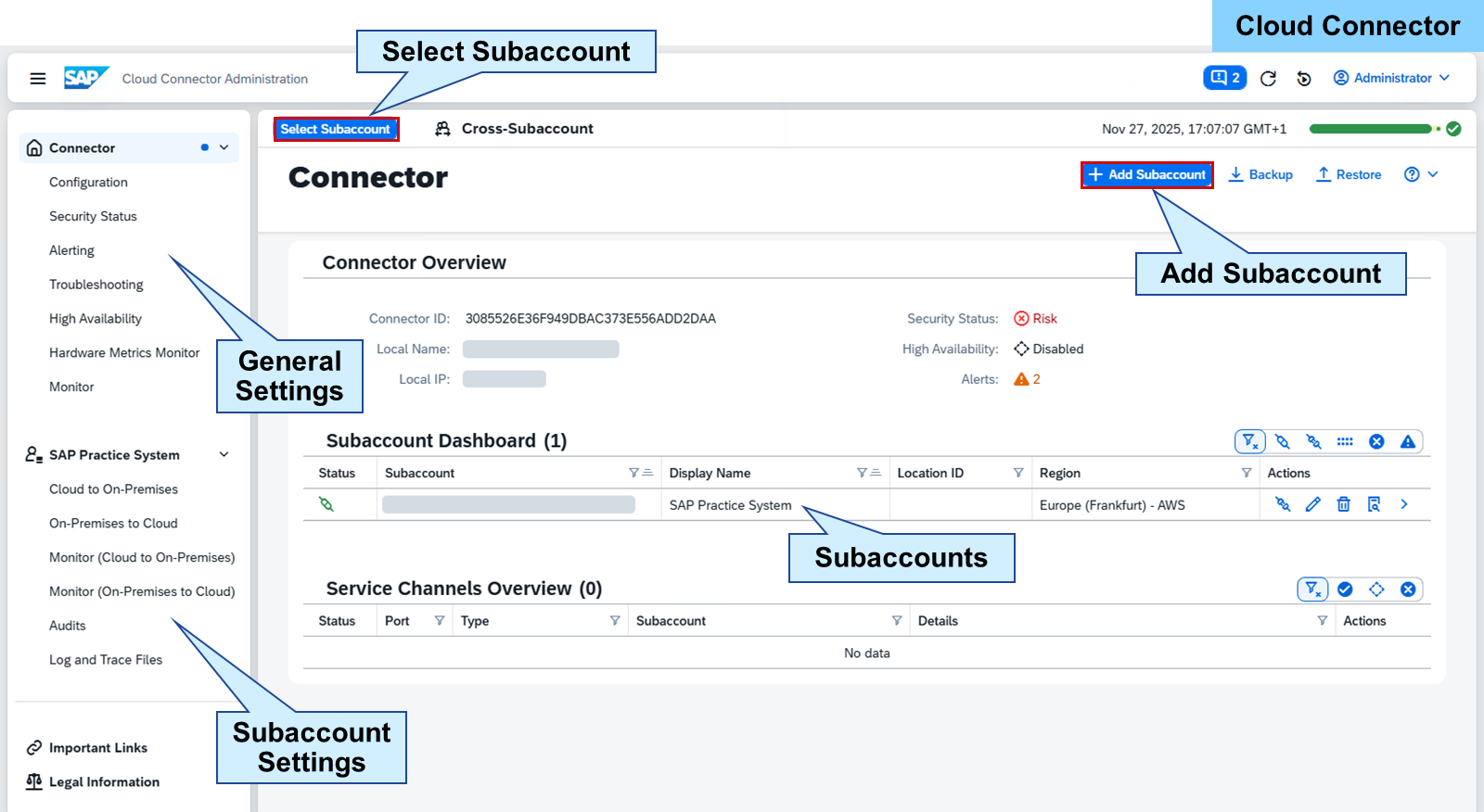The height and width of the screenshot is (812, 1484).
Task: Click the Connector ID value 3085526E36F949DBAC373E556ADD2DAA
Action: pos(591,318)
